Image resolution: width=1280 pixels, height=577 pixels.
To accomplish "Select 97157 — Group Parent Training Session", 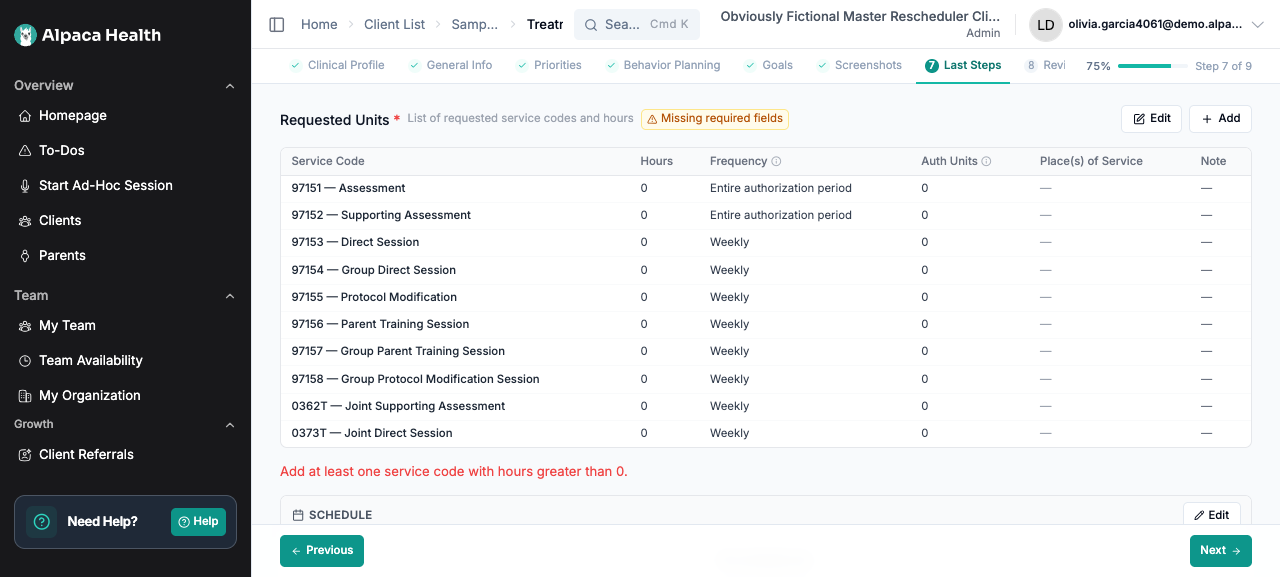I will 765,352.
